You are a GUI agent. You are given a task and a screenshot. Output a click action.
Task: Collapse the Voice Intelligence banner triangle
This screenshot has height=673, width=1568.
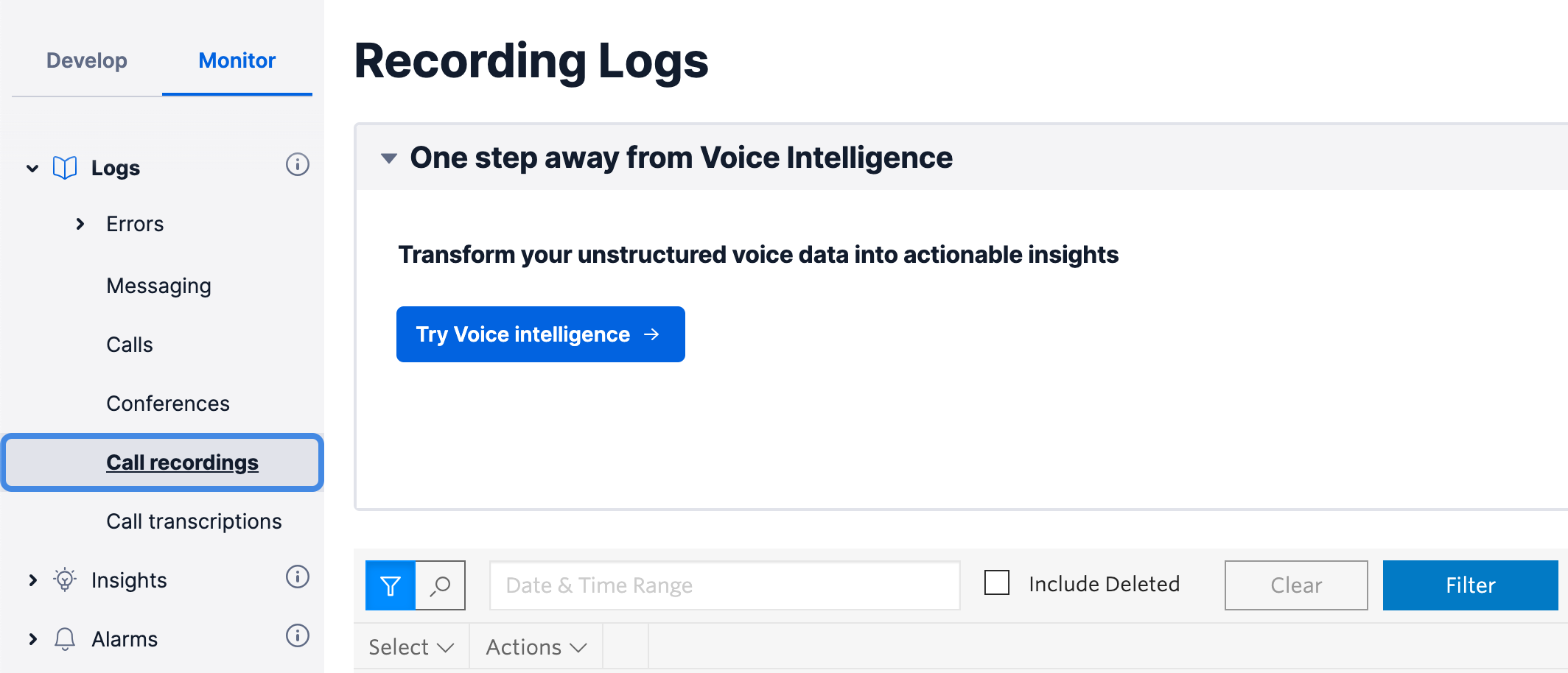pos(389,158)
